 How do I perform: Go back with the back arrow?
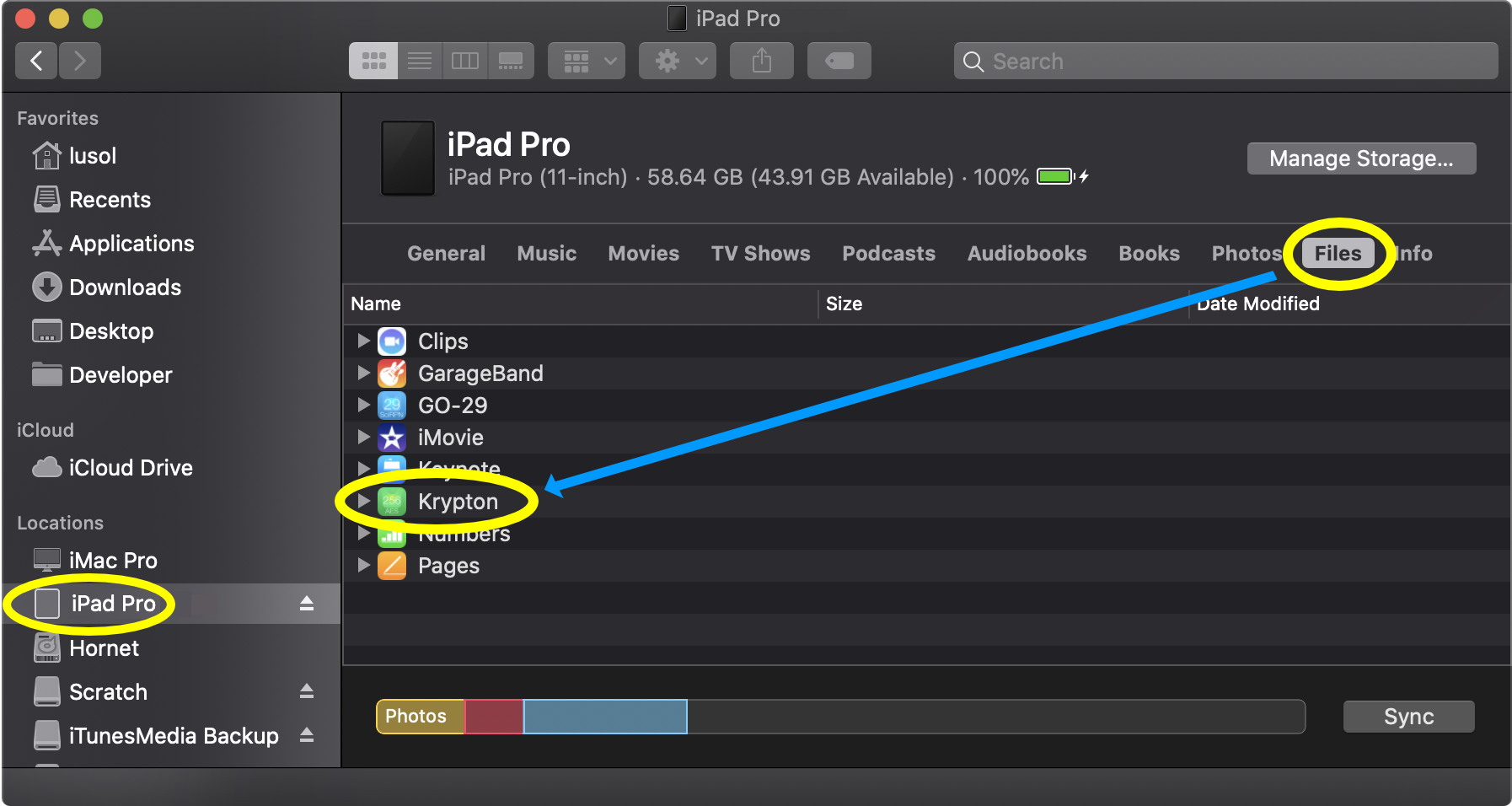[x=36, y=61]
